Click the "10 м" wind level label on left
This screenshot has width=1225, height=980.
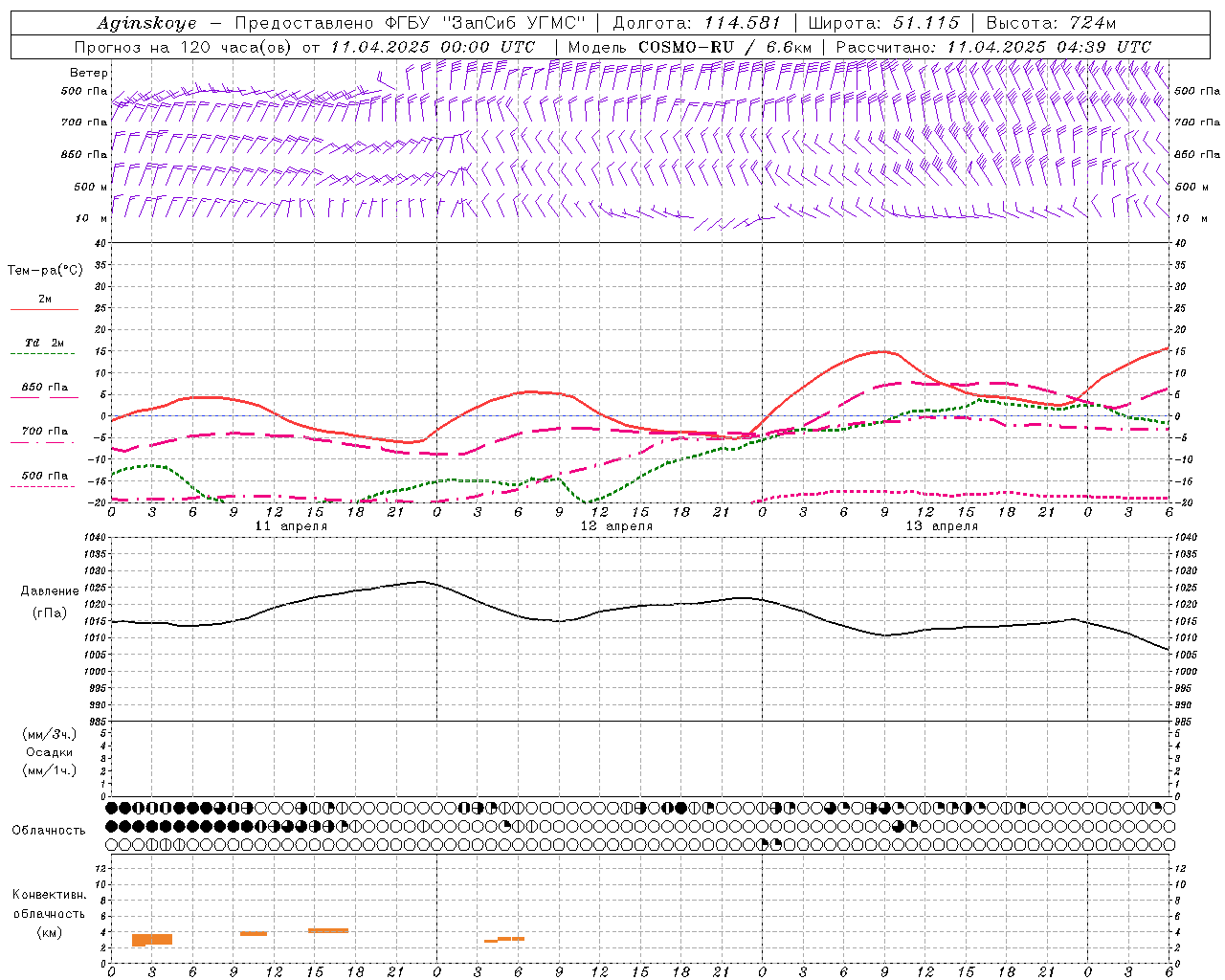coord(91,218)
